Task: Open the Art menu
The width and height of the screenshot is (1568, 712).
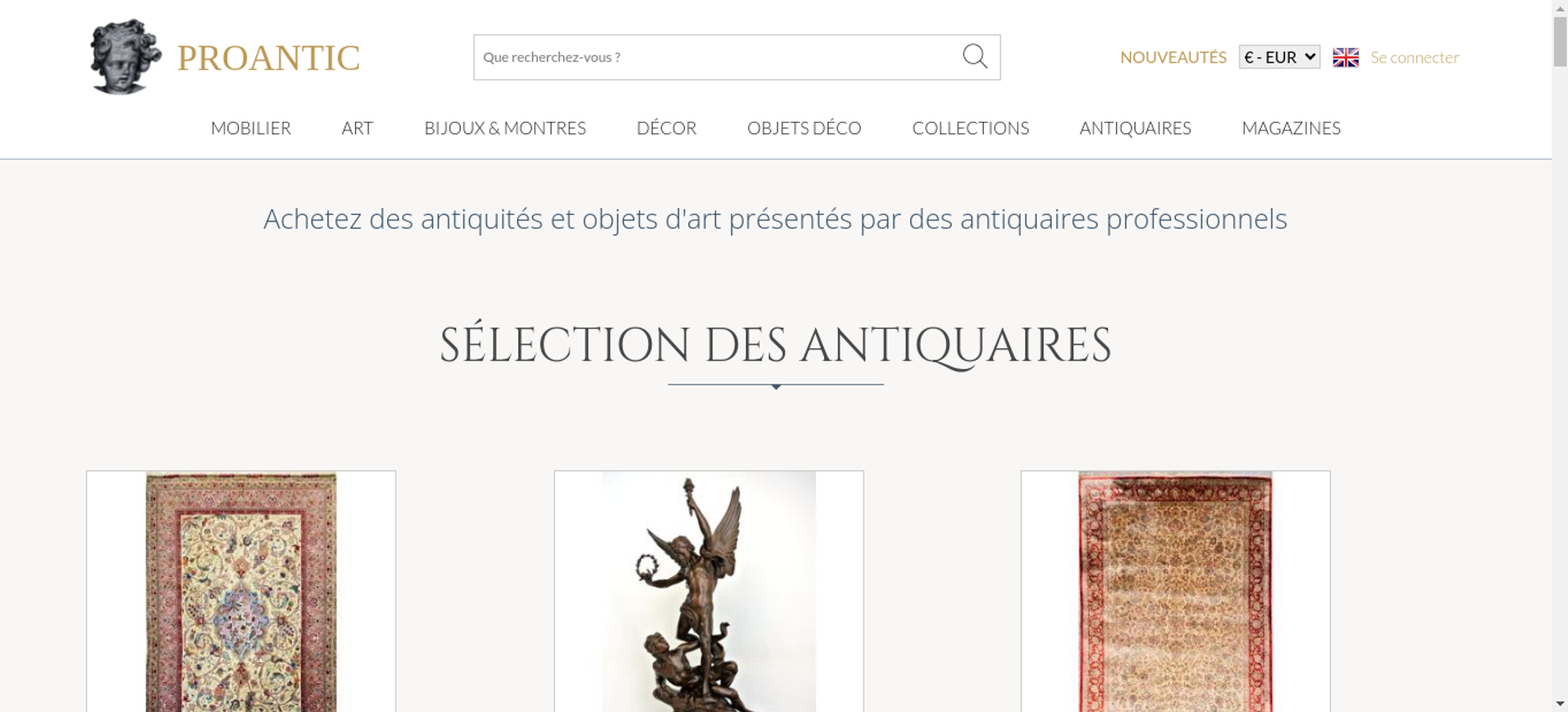Action: 358,128
